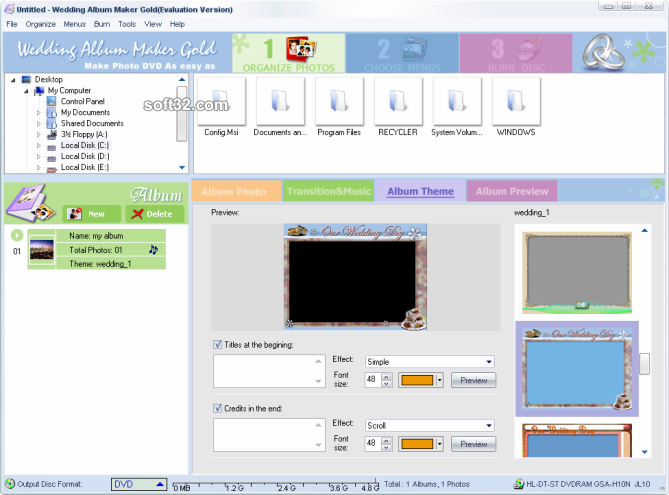This screenshot has width=669, height=495.
Task: Click the green play icon beside album 01
Action: tap(17, 235)
